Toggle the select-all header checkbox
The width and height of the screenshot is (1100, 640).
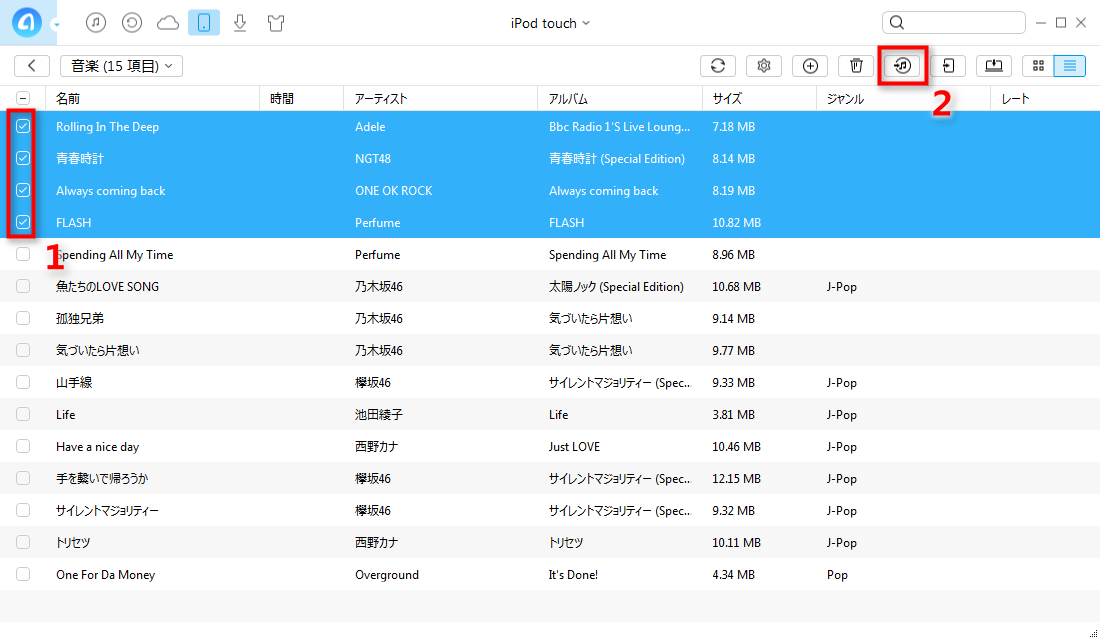(23, 98)
